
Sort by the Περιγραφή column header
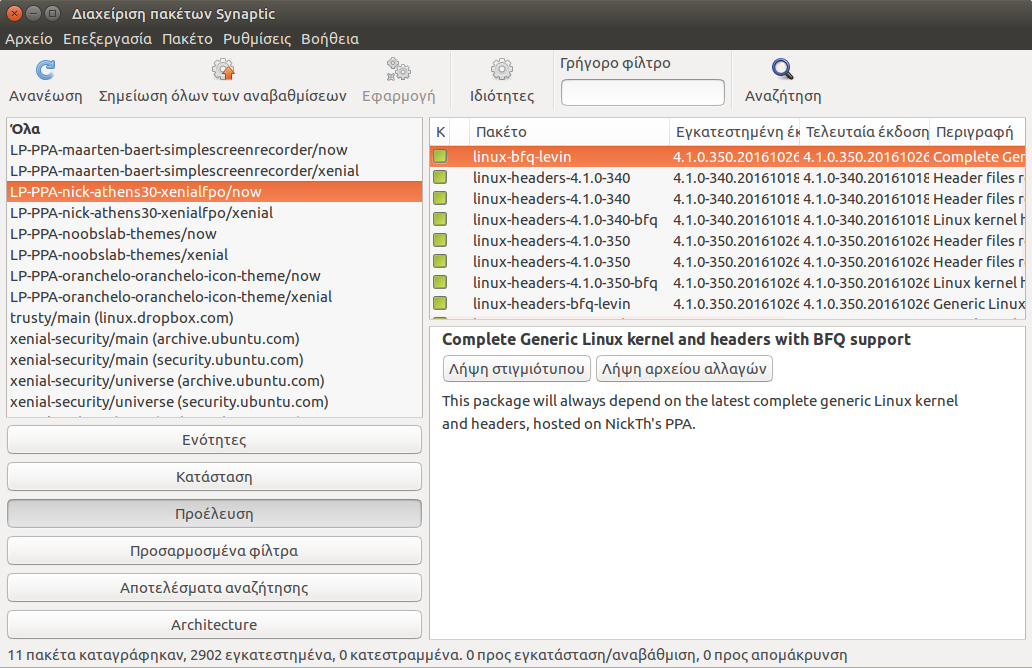[975, 132]
